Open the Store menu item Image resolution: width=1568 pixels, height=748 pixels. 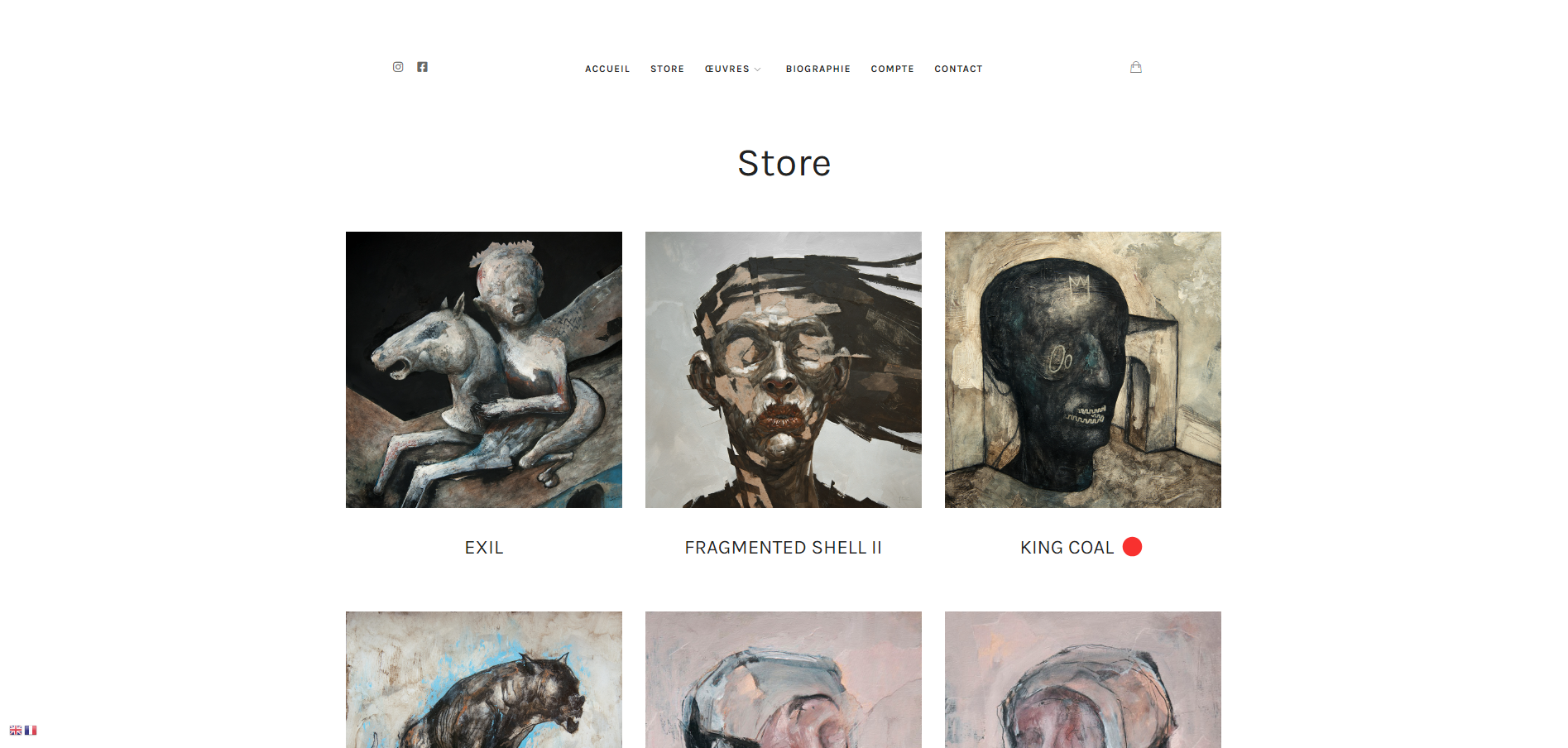pos(667,69)
